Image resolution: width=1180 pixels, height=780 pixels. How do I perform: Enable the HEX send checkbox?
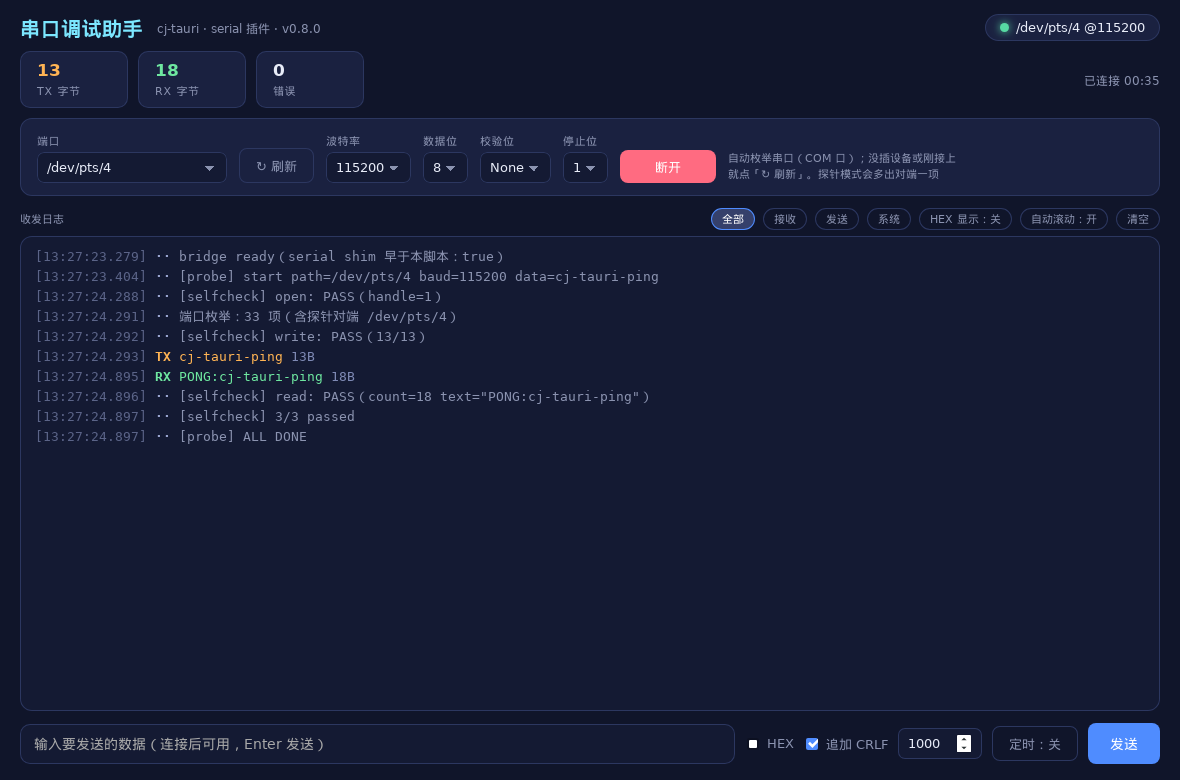753,744
